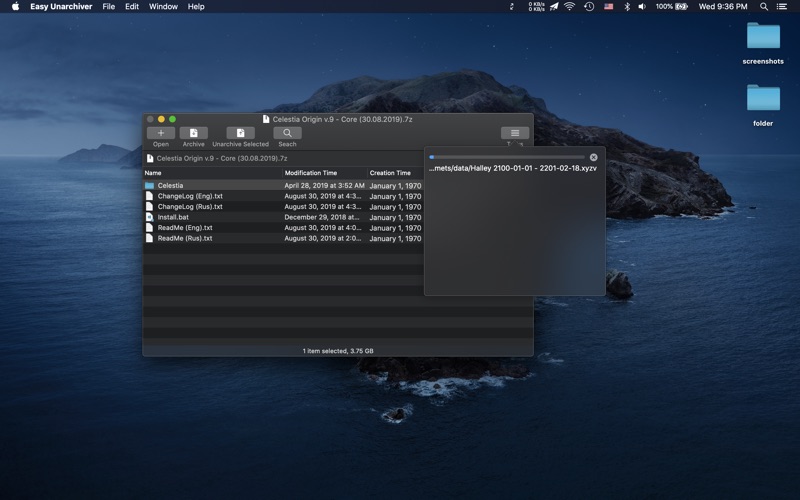The width and height of the screenshot is (800, 500).
Task: Click the Celestia folder icon
Action: coord(149,185)
